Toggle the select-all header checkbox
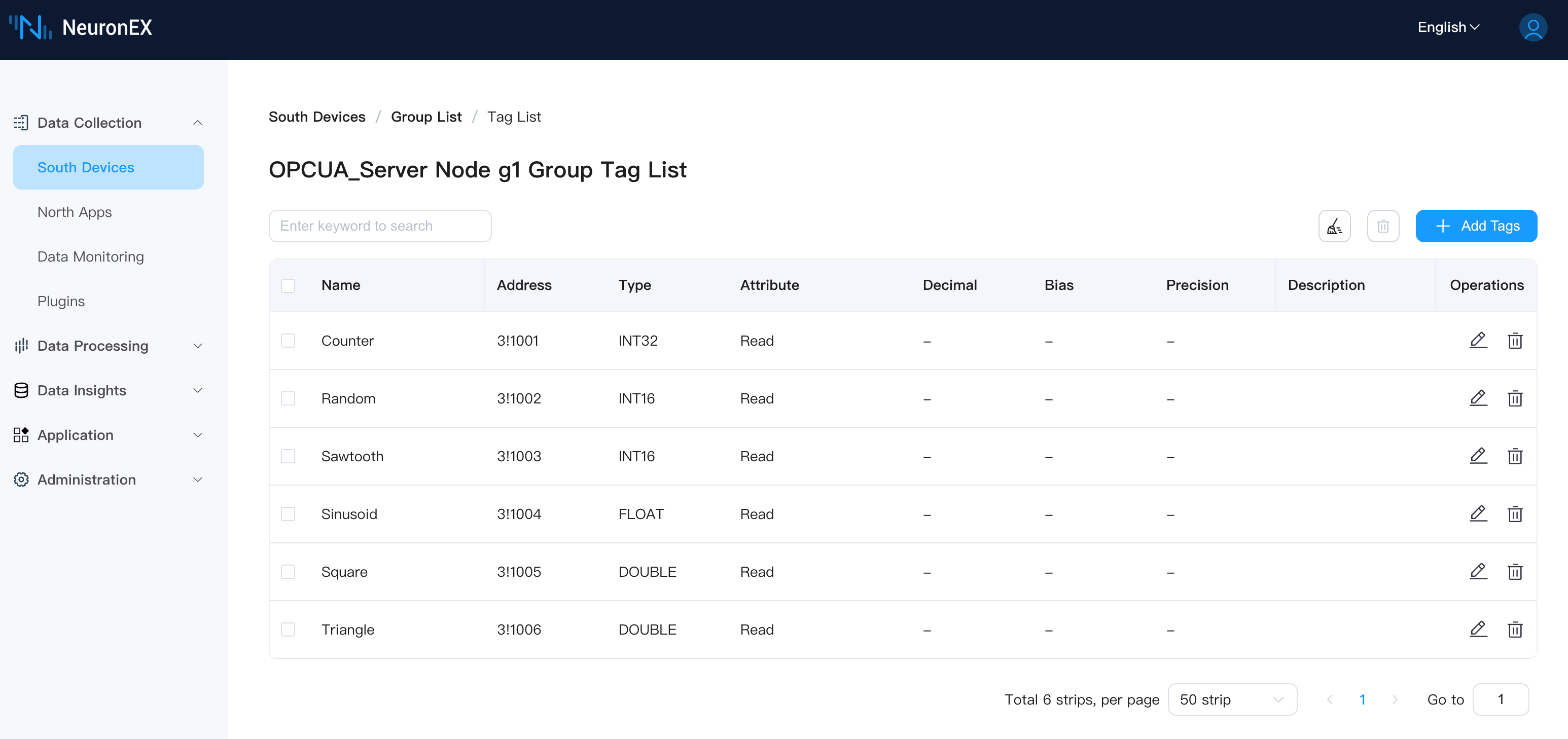 (x=288, y=285)
